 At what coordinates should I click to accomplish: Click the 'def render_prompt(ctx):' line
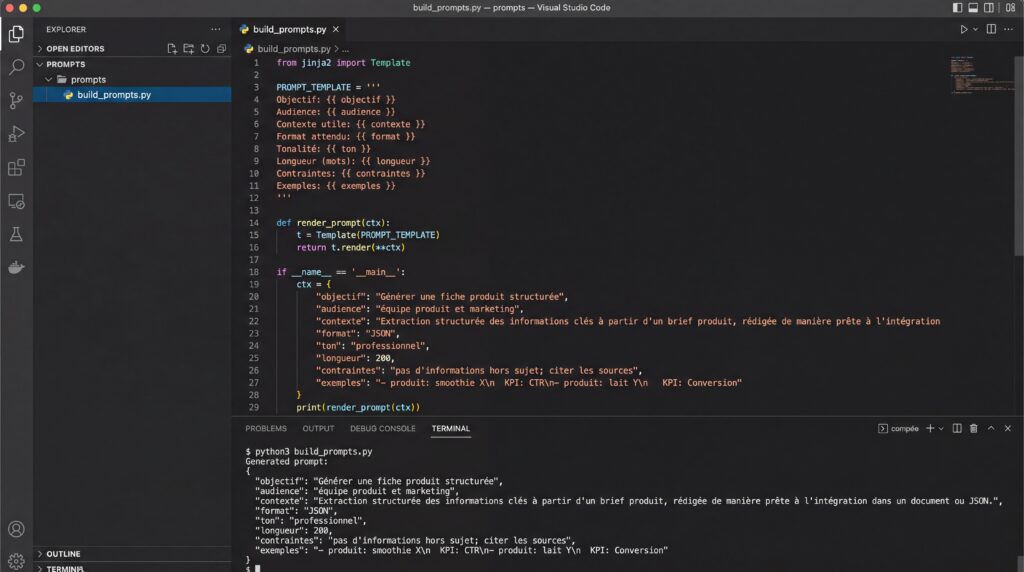pyautogui.click(x=333, y=223)
